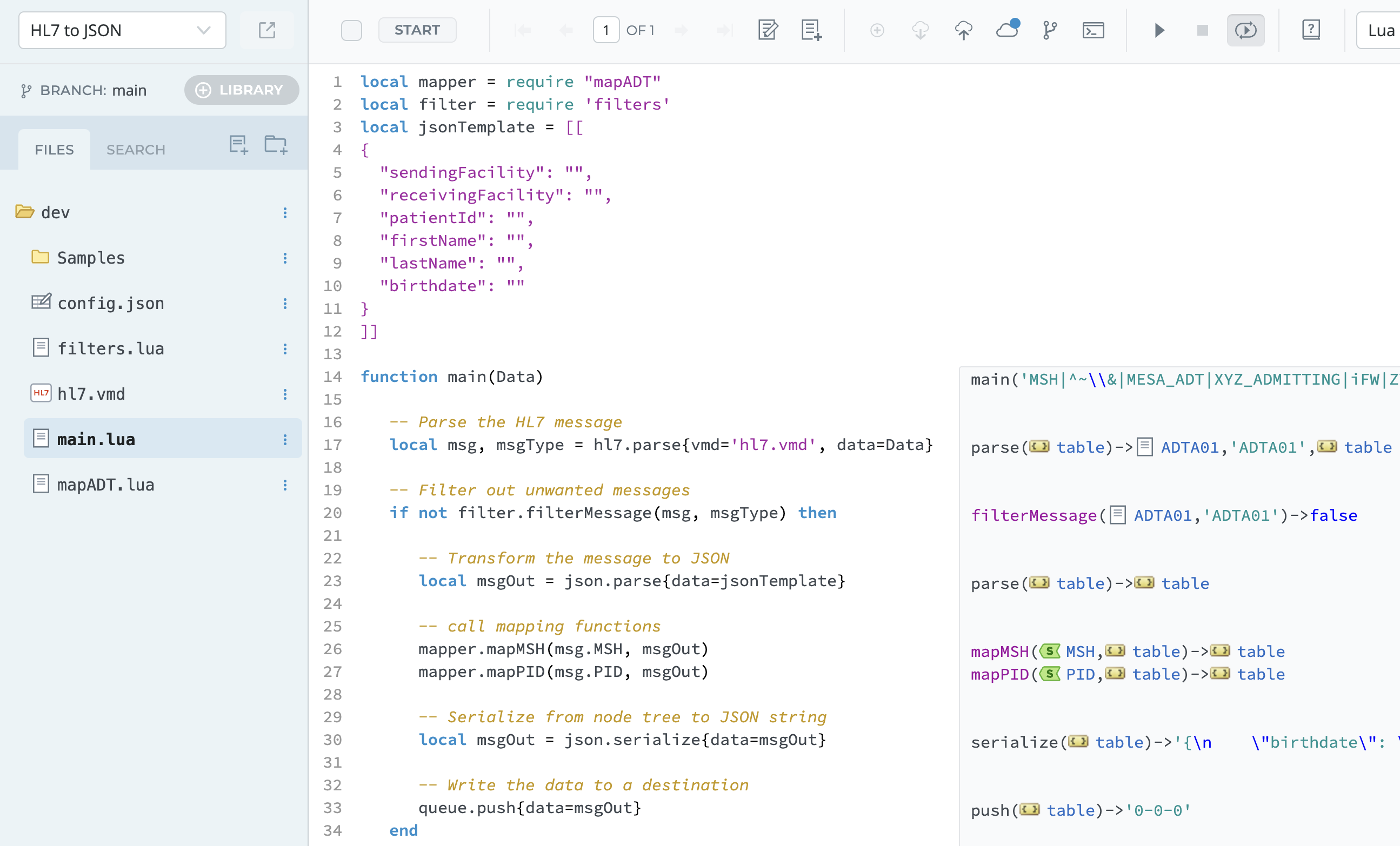Click the LIBRARY button
The height and width of the screenshot is (846, 1400).
tap(241, 90)
